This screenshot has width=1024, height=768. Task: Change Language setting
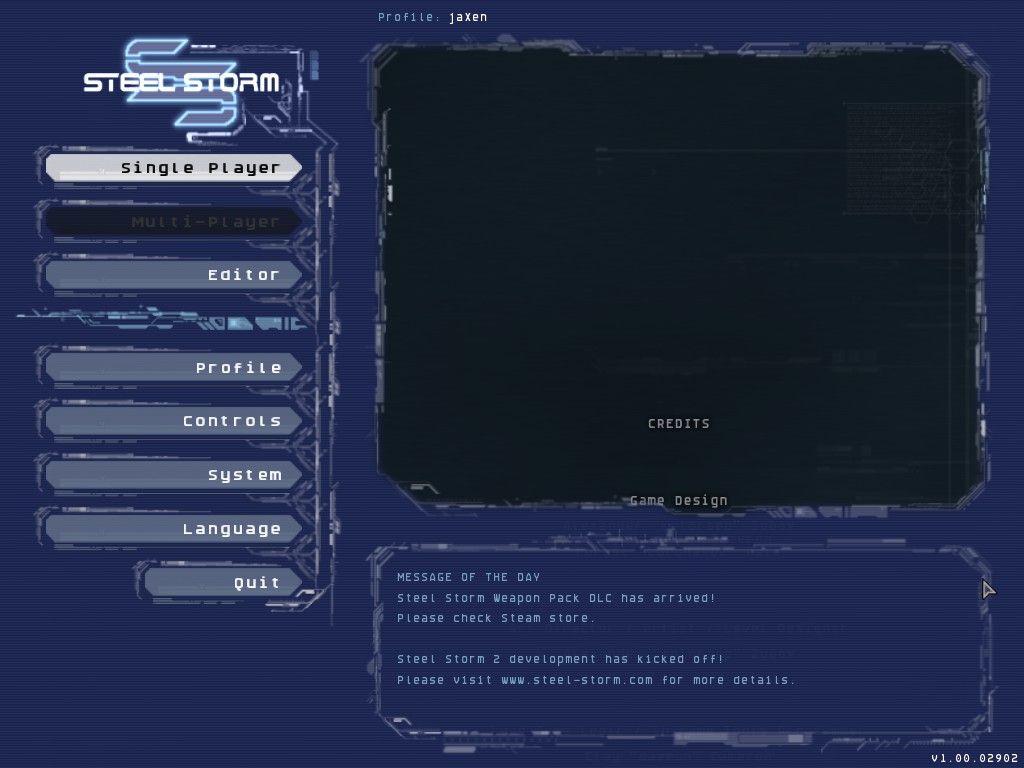pyautogui.click(x=174, y=528)
